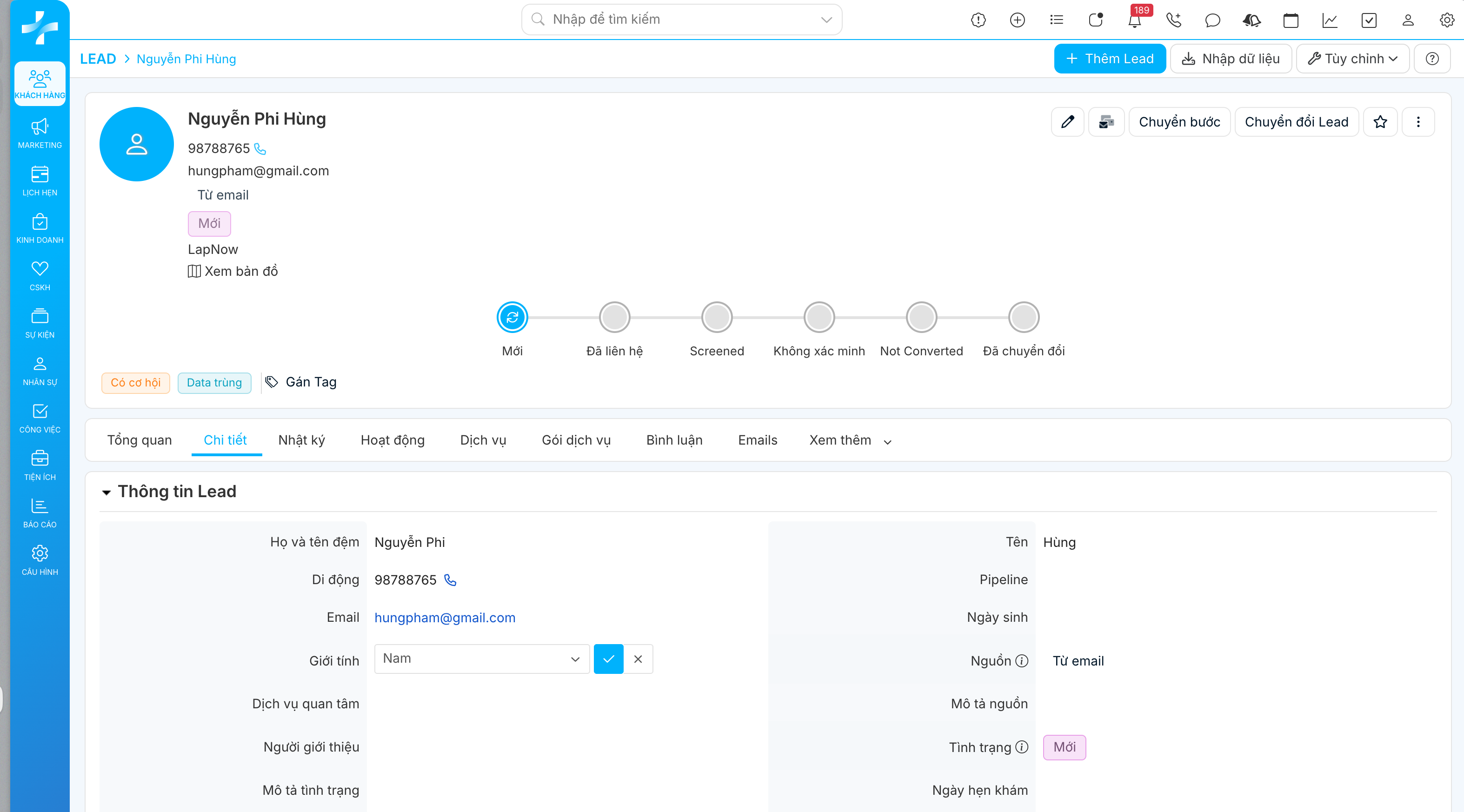Click the star favorite icon
This screenshot has height=812, width=1464.
point(1380,121)
